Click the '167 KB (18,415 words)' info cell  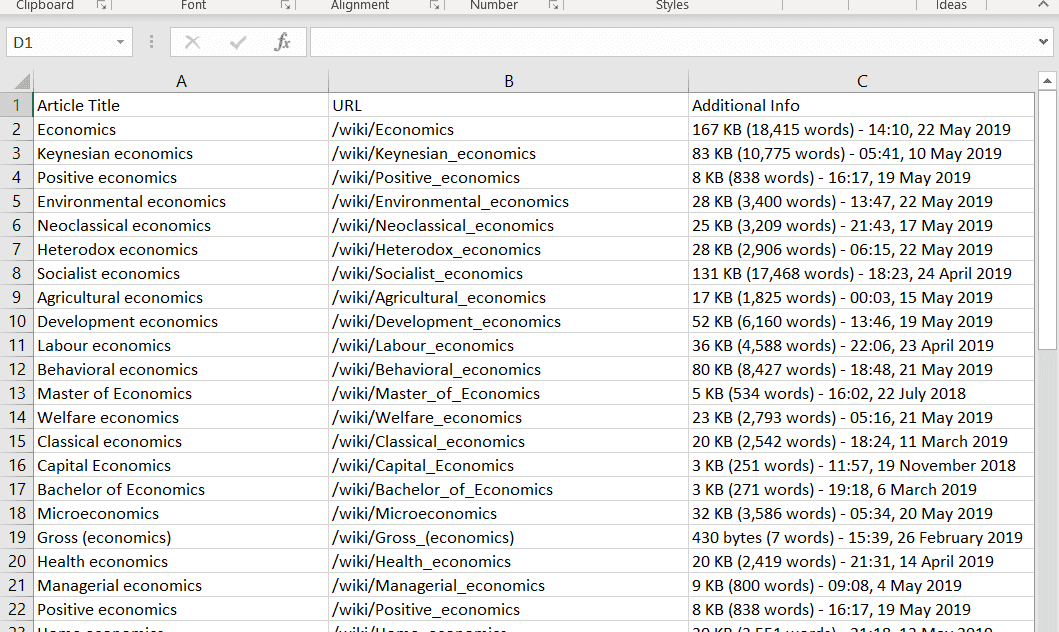pyautogui.click(x=862, y=130)
